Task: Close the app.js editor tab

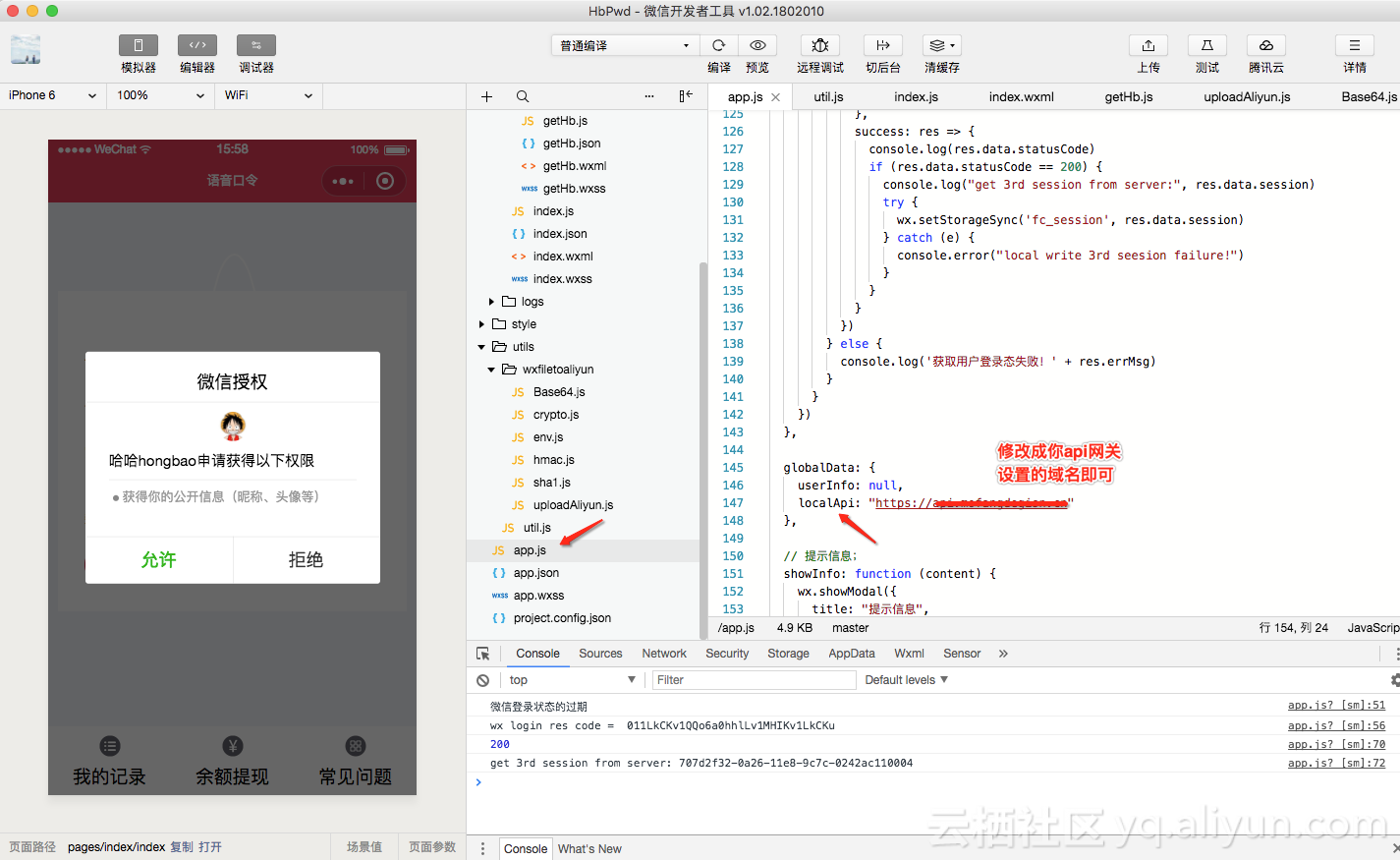Action: click(x=776, y=97)
